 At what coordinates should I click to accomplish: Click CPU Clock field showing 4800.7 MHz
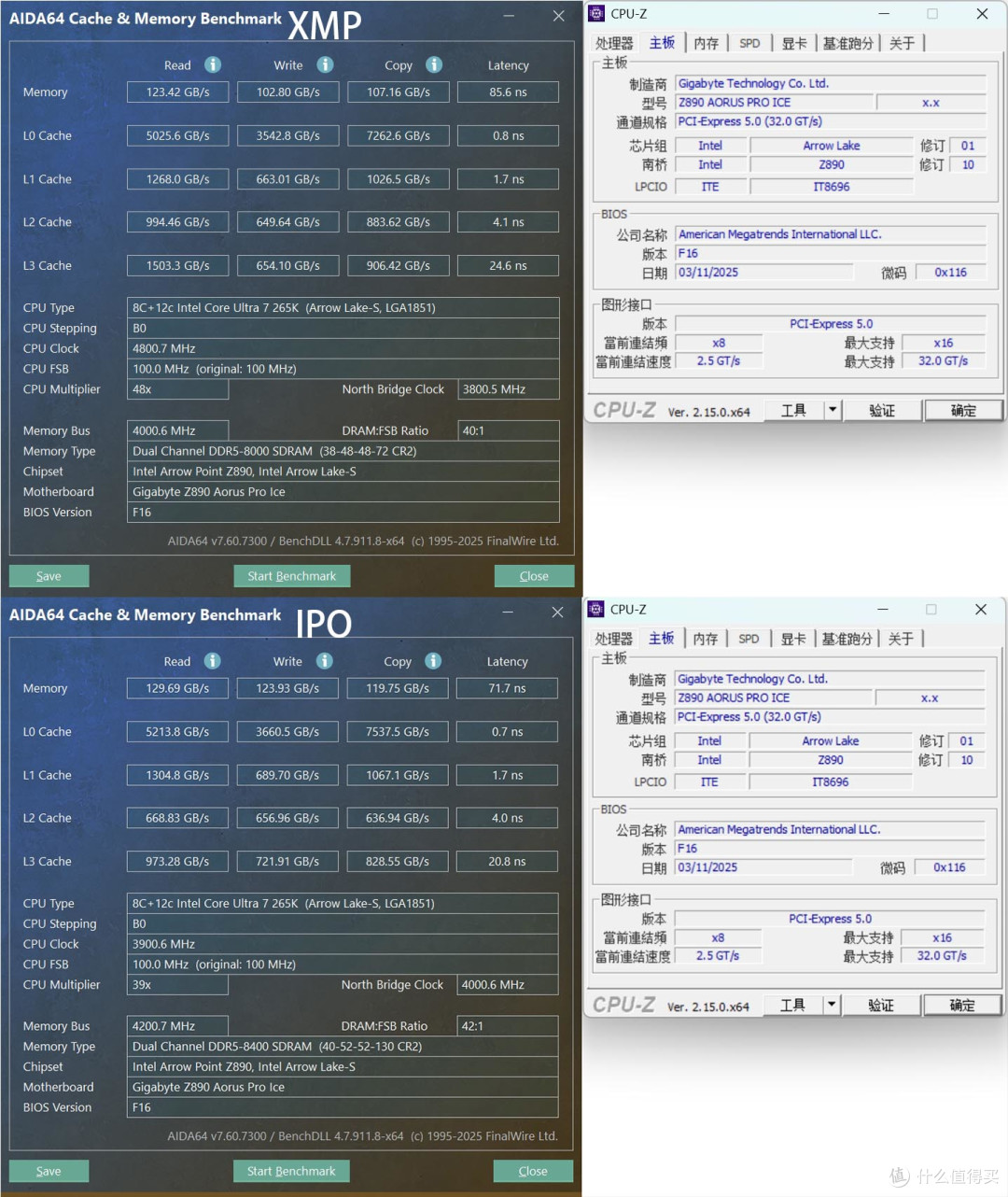click(343, 348)
